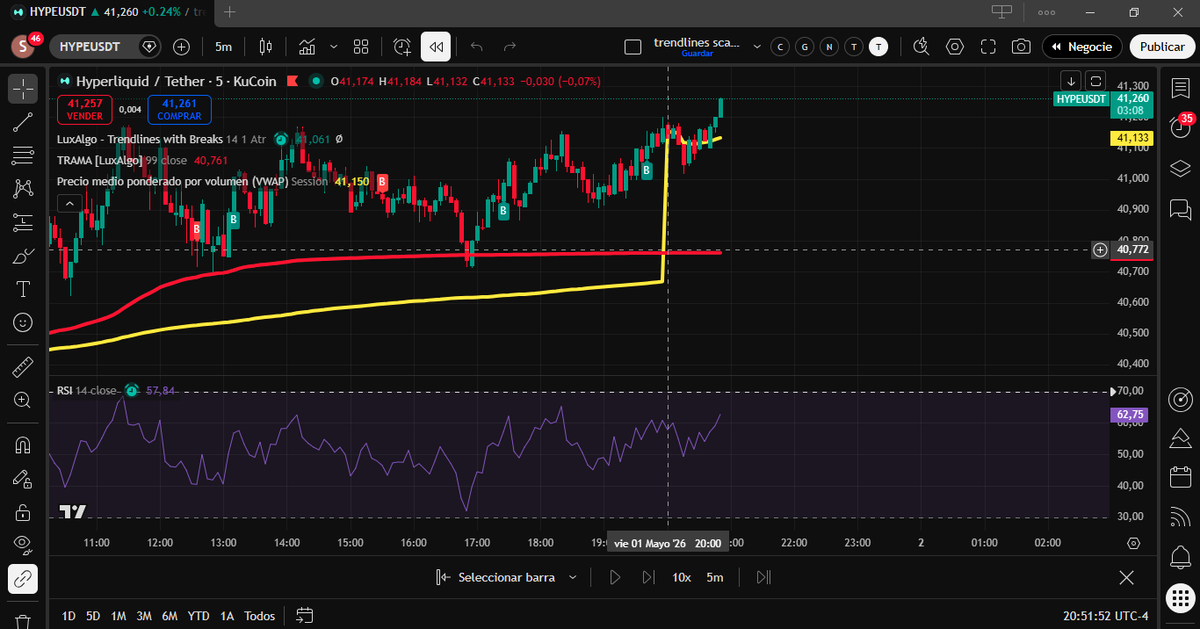
Task: Collapse the indicator legend arrow
Action: (69, 203)
